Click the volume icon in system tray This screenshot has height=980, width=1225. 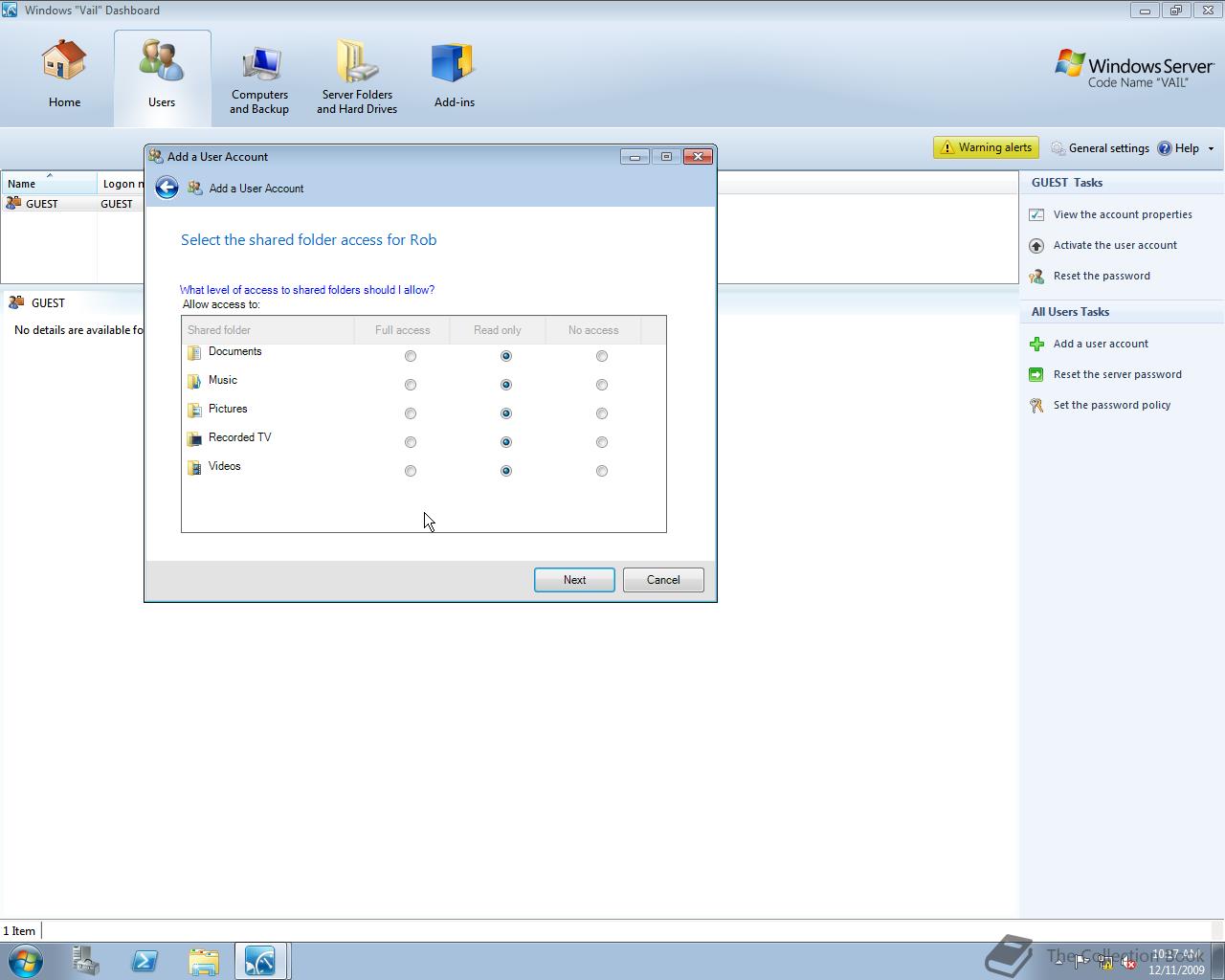pos(1128,963)
